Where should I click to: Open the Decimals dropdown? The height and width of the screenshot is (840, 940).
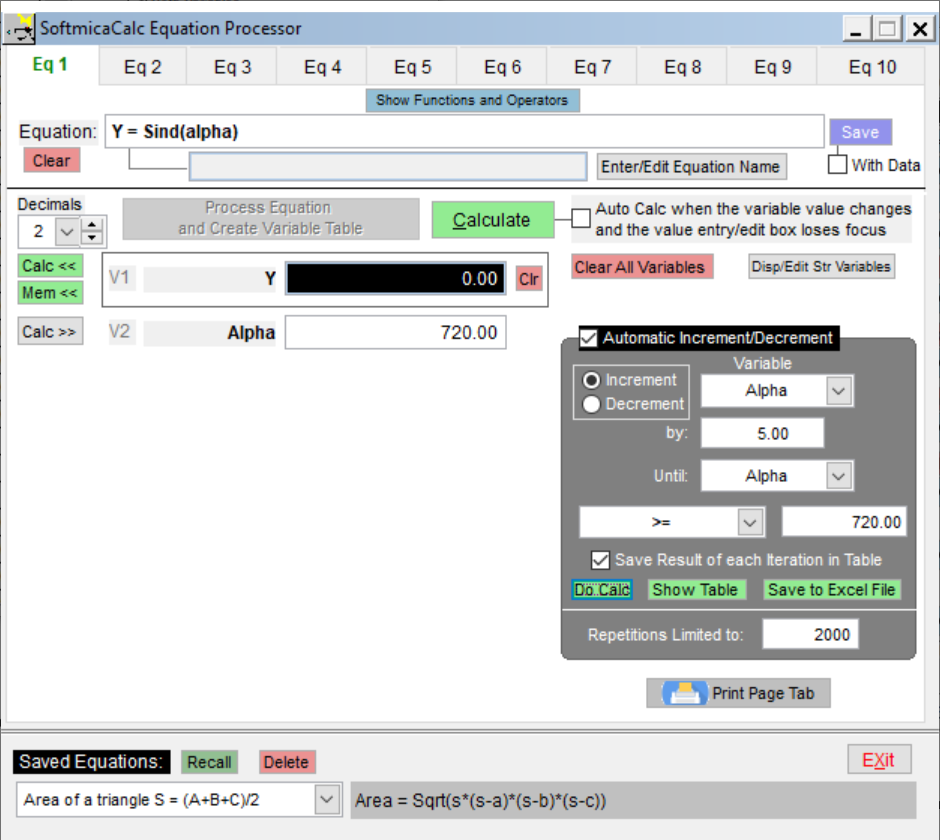pos(67,232)
